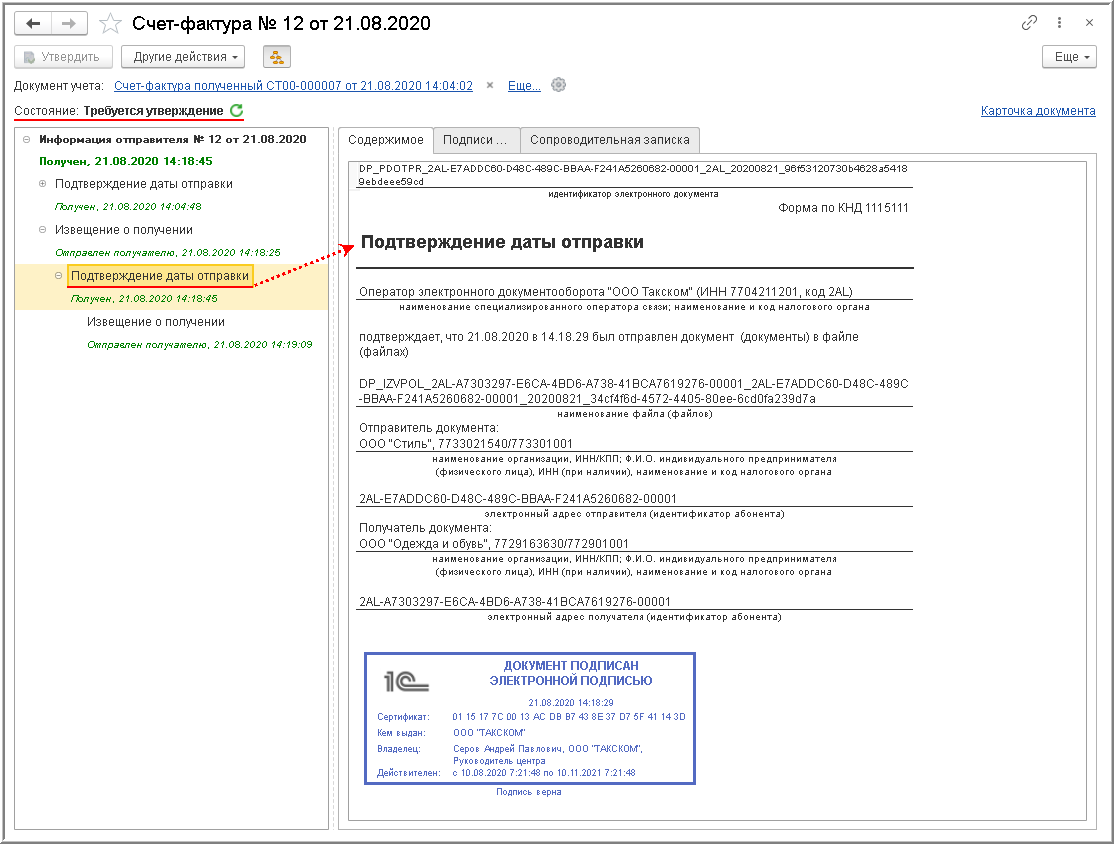The image size is (1114, 844).
Task: Click the status text Получен, 21.08.2020 14:18:45 in bold
Action: coord(126,161)
